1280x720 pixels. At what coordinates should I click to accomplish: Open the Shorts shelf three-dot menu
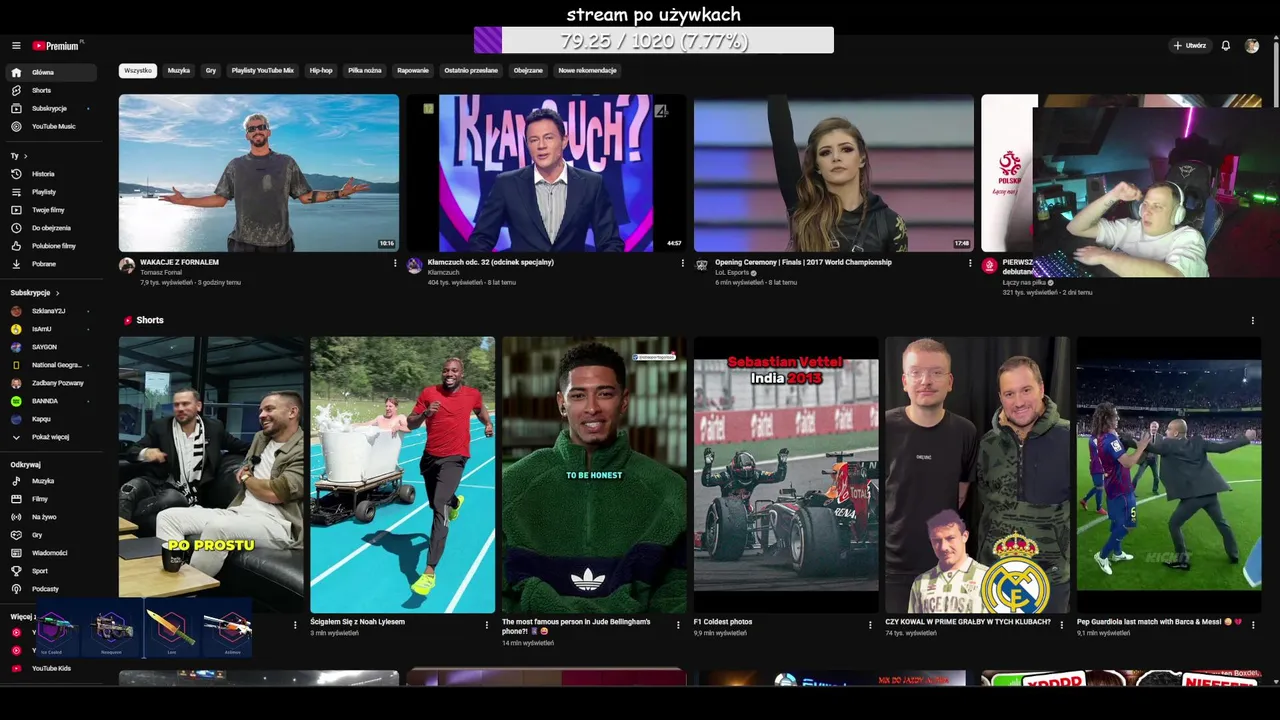[1252, 321]
